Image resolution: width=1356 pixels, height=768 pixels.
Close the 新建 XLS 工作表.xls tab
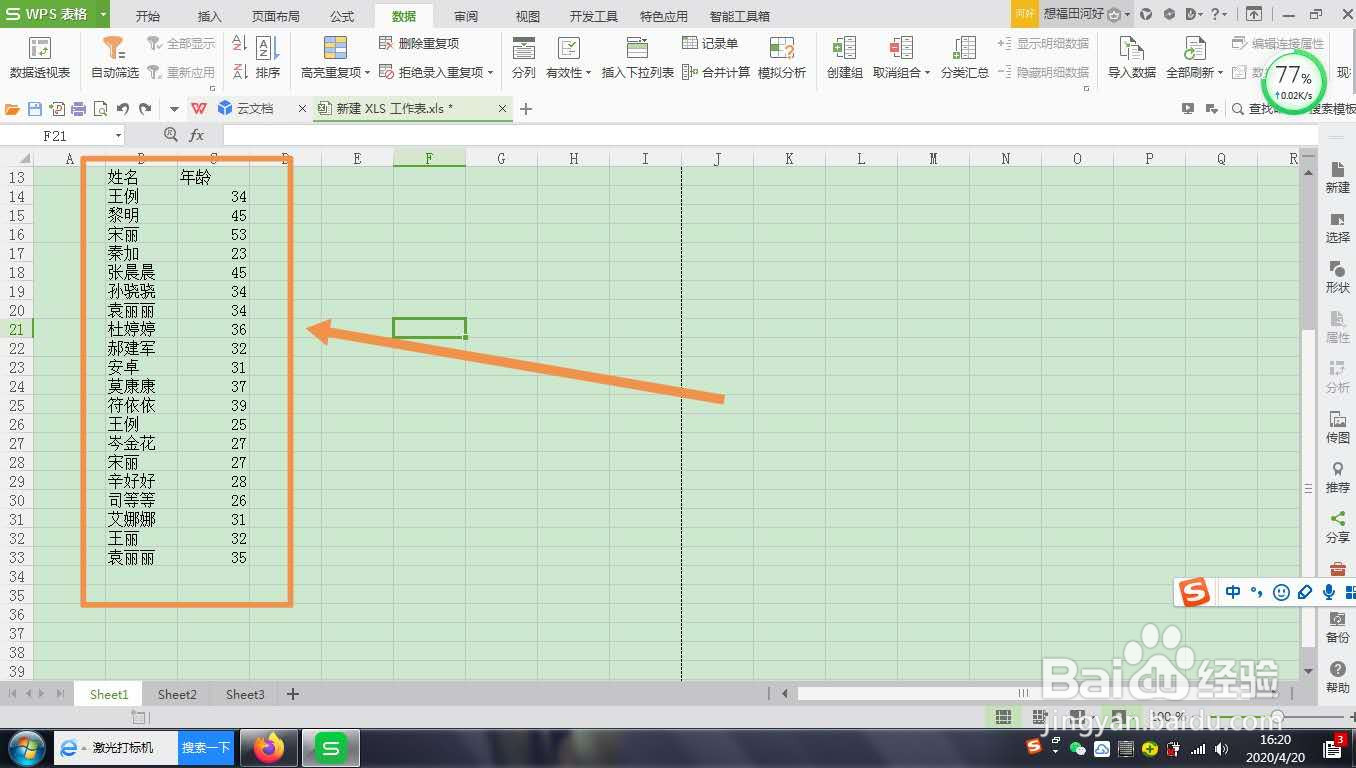502,108
